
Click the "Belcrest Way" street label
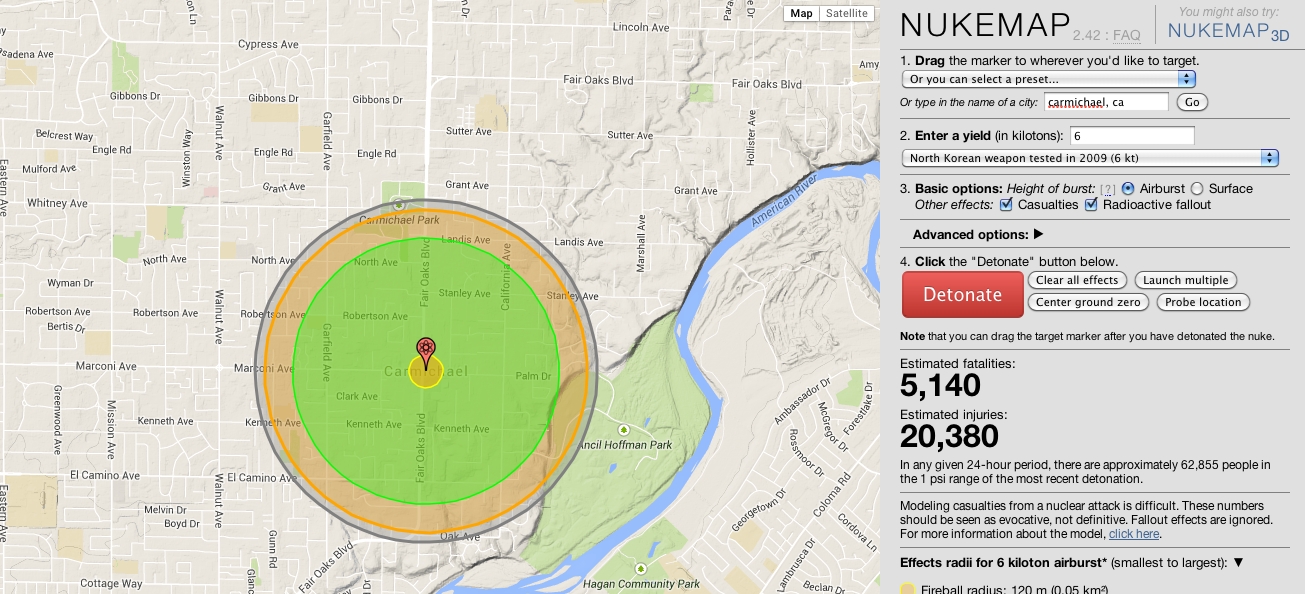pos(64,135)
